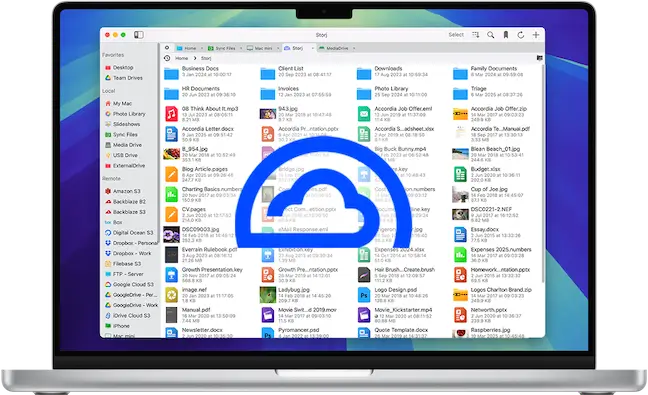Open Media Drive in the sidebar
The width and height of the screenshot is (648, 395).
(123, 145)
